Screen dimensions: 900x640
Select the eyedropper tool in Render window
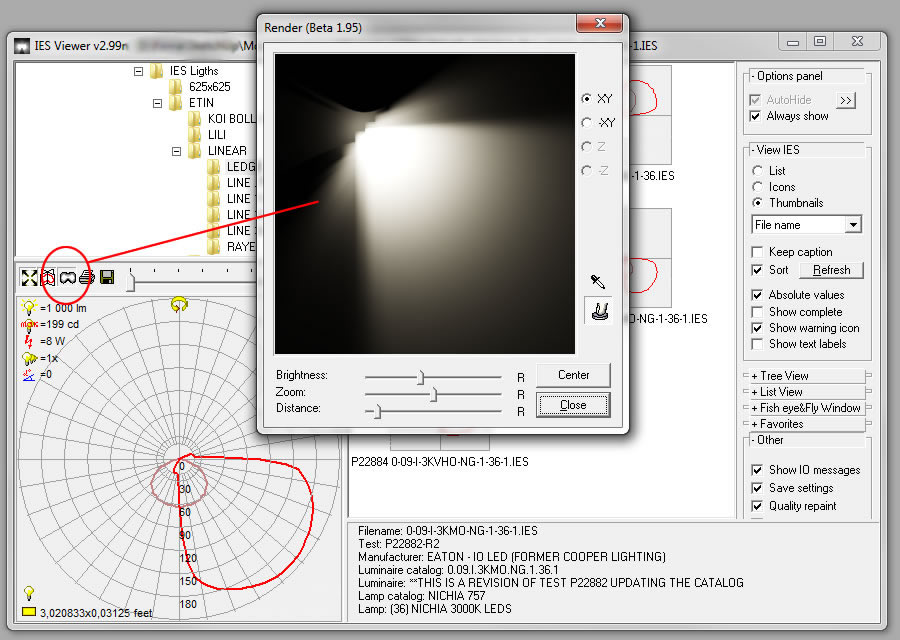click(x=600, y=282)
